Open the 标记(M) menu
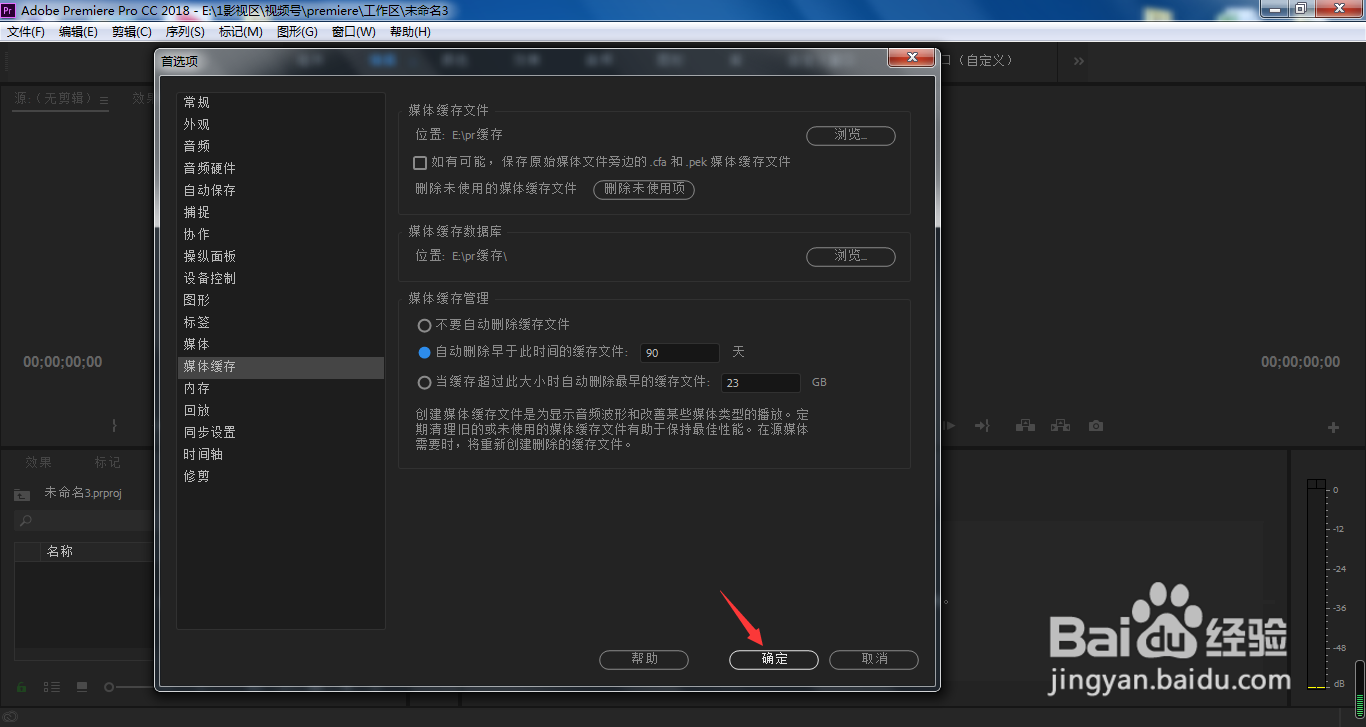The image size is (1366, 727). [x=241, y=32]
